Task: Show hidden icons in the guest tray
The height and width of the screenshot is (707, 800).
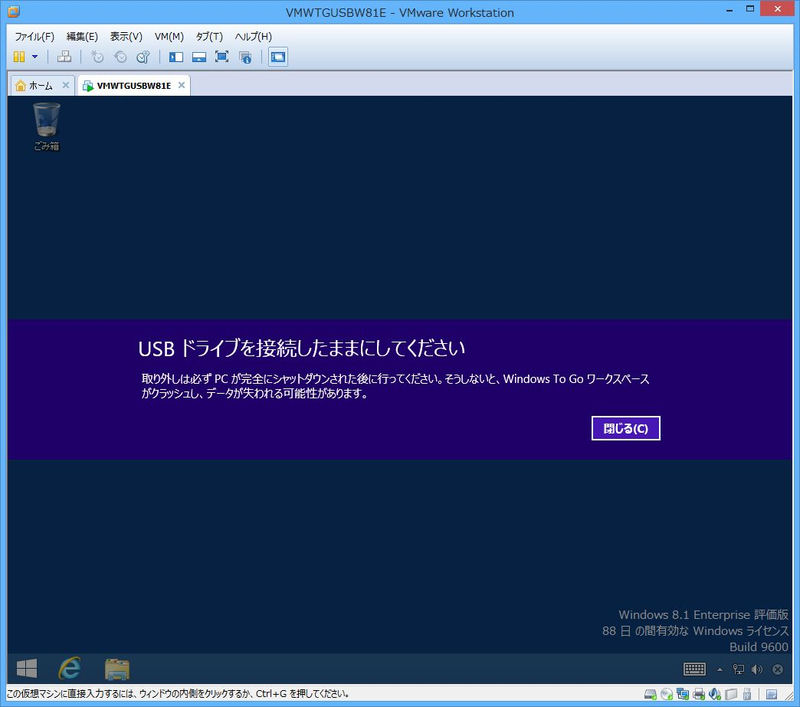Action: (x=720, y=669)
